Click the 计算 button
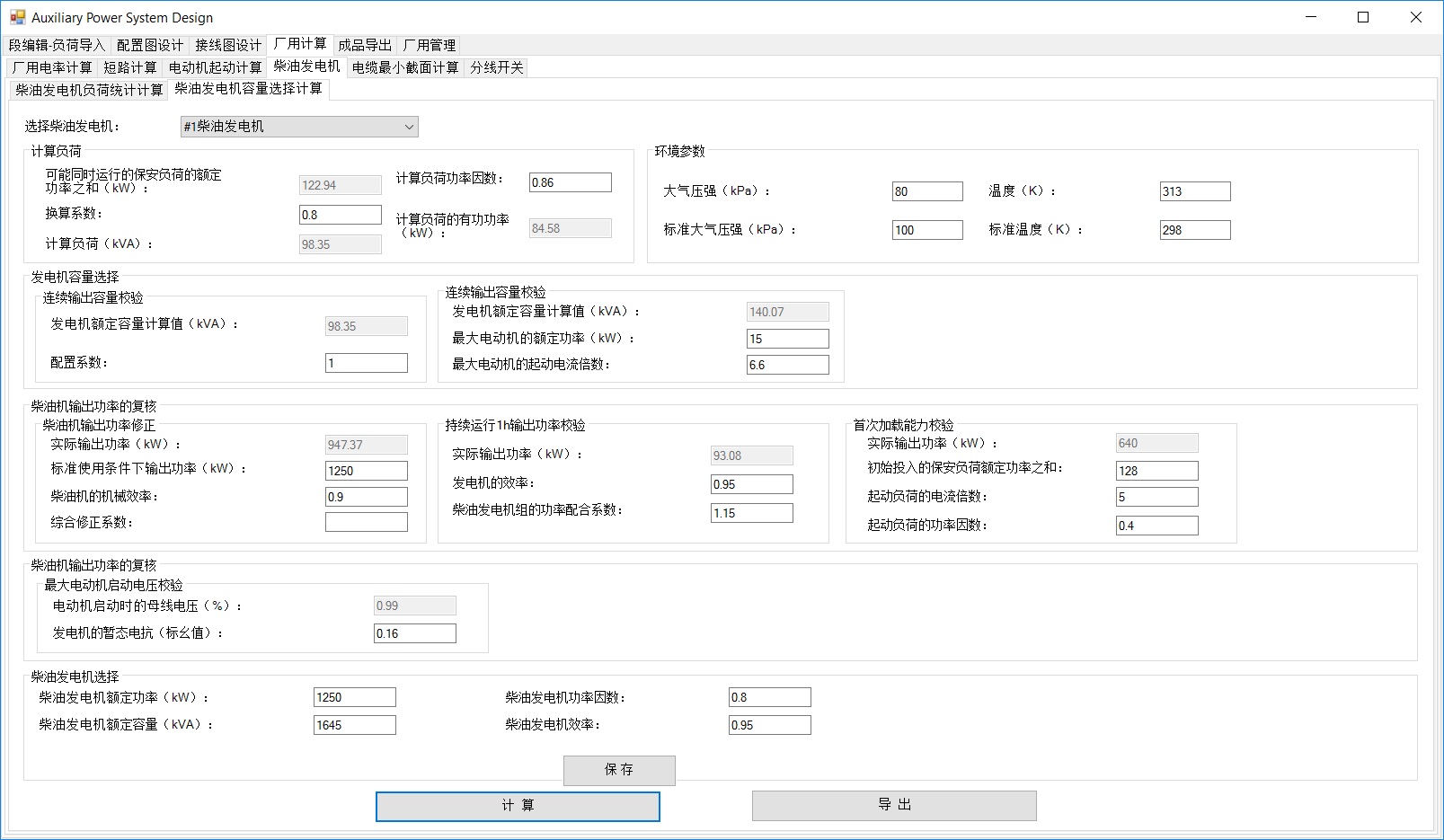The image size is (1444, 840). (x=518, y=806)
